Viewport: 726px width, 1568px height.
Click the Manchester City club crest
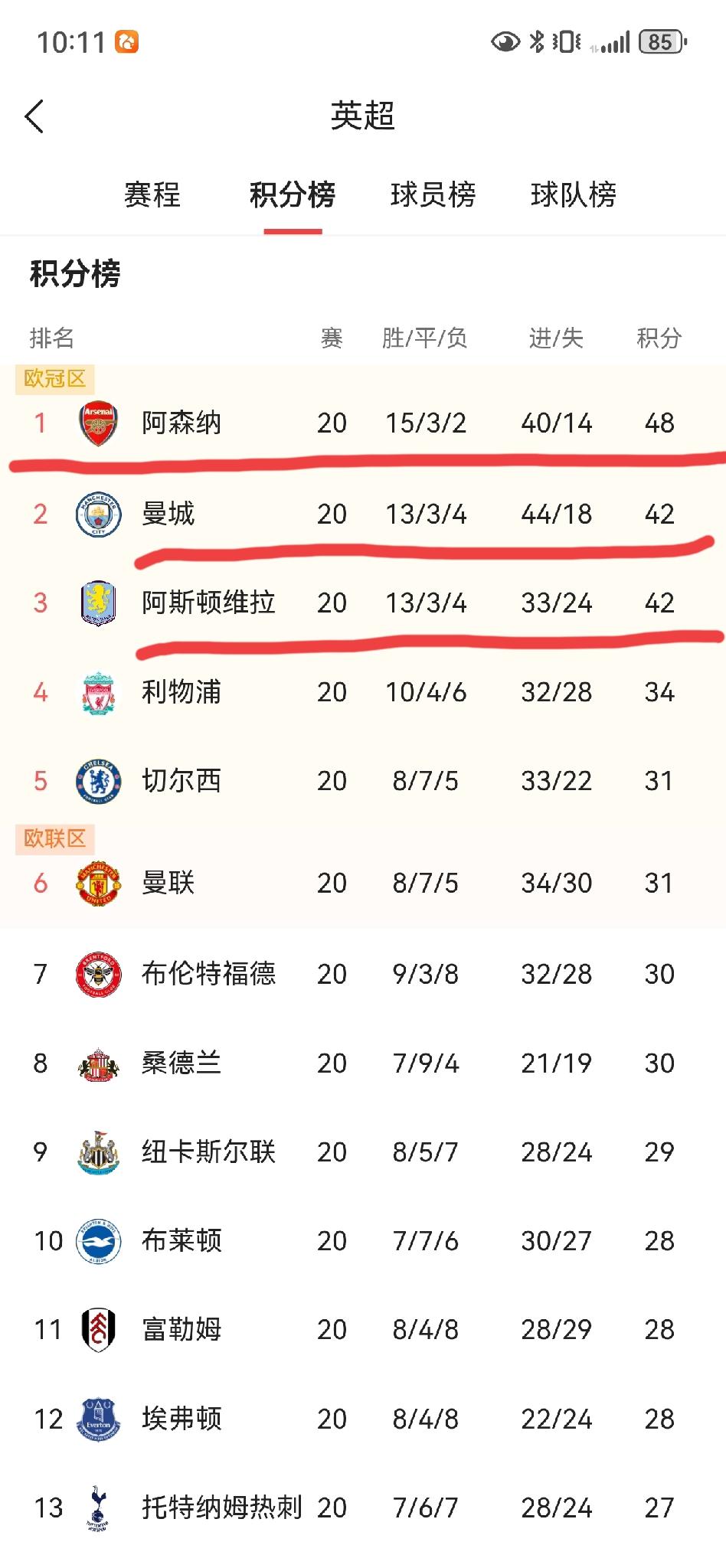point(99,514)
